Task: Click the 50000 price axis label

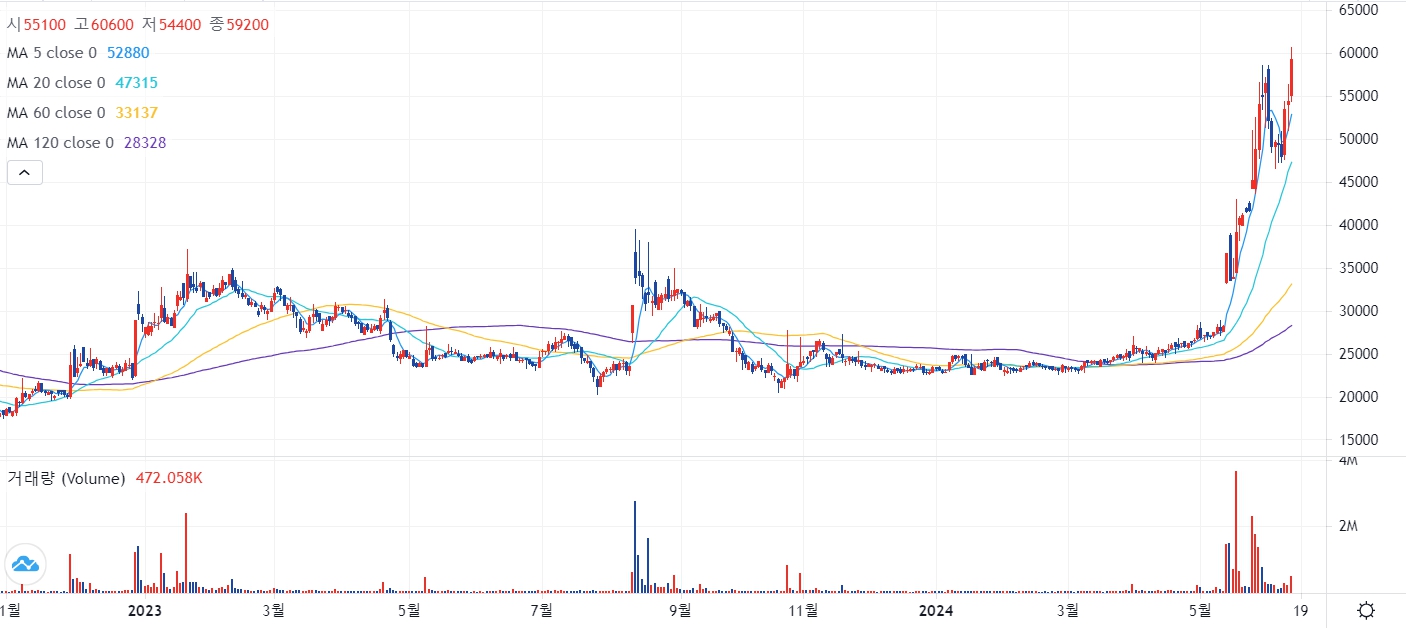Action: 1358,139
